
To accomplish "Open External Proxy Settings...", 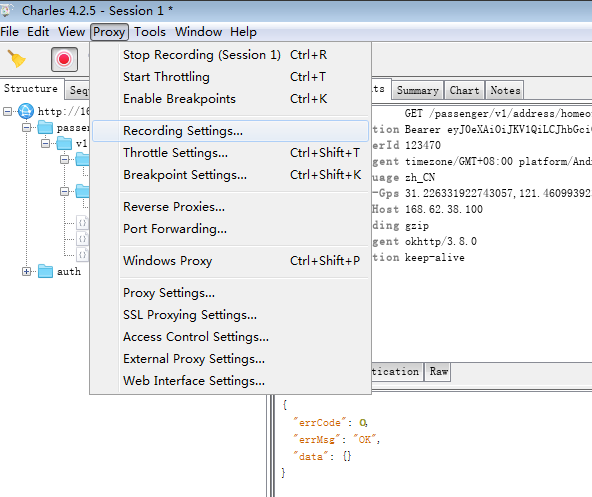I will 230,358.
